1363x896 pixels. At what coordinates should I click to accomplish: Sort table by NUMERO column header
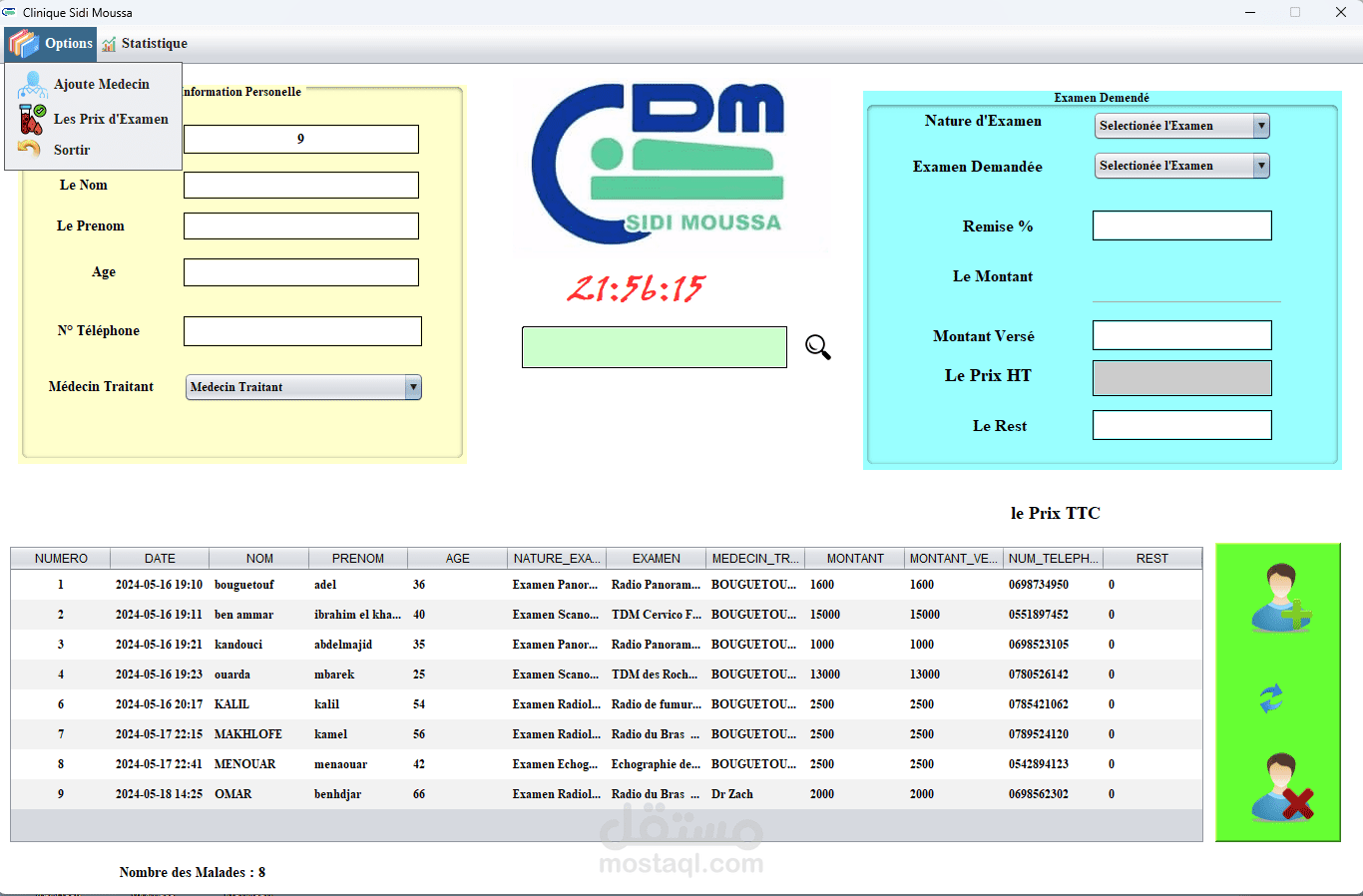click(x=61, y=559)
